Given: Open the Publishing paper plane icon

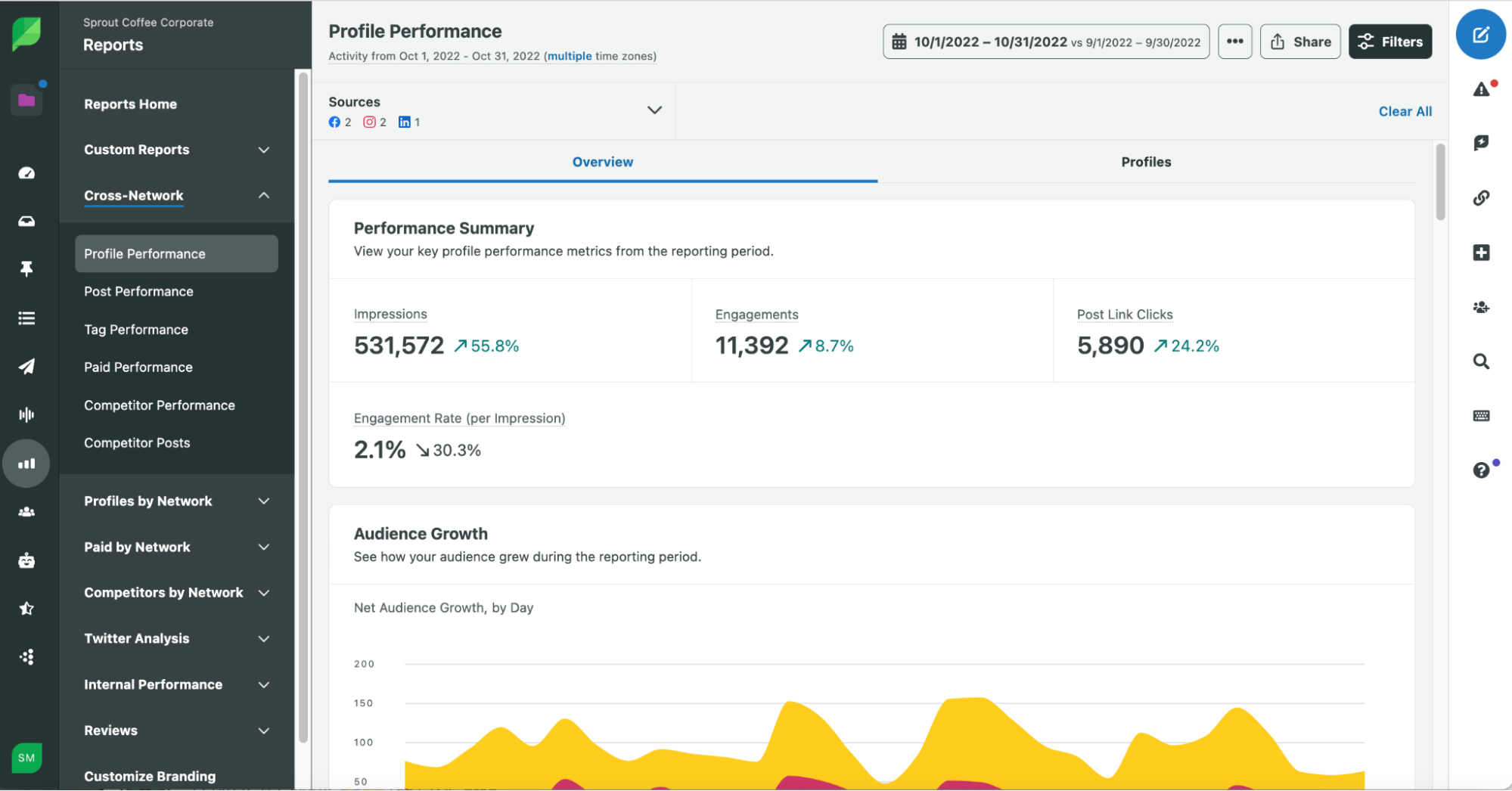Looking at the screenshot, I should [26, 366].
